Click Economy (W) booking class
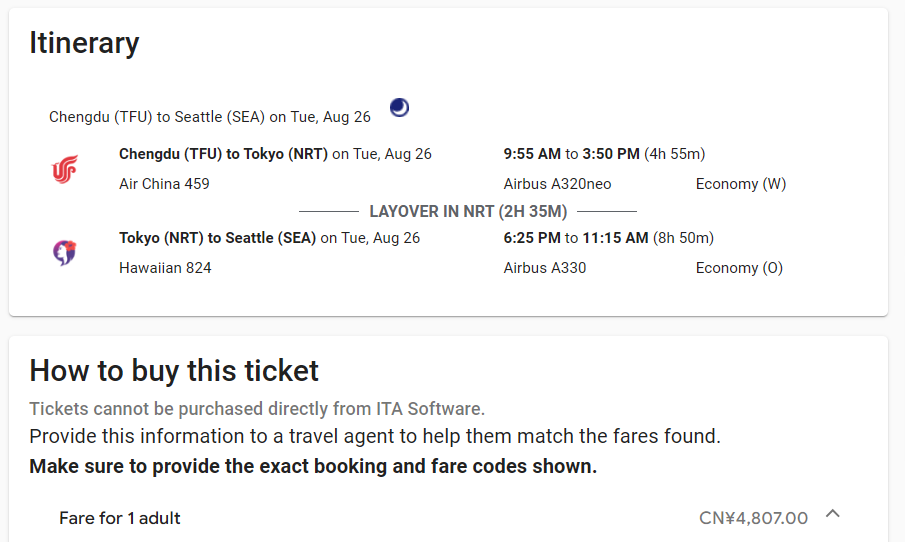This screenshot has height=542, width=905. [741, 184]
